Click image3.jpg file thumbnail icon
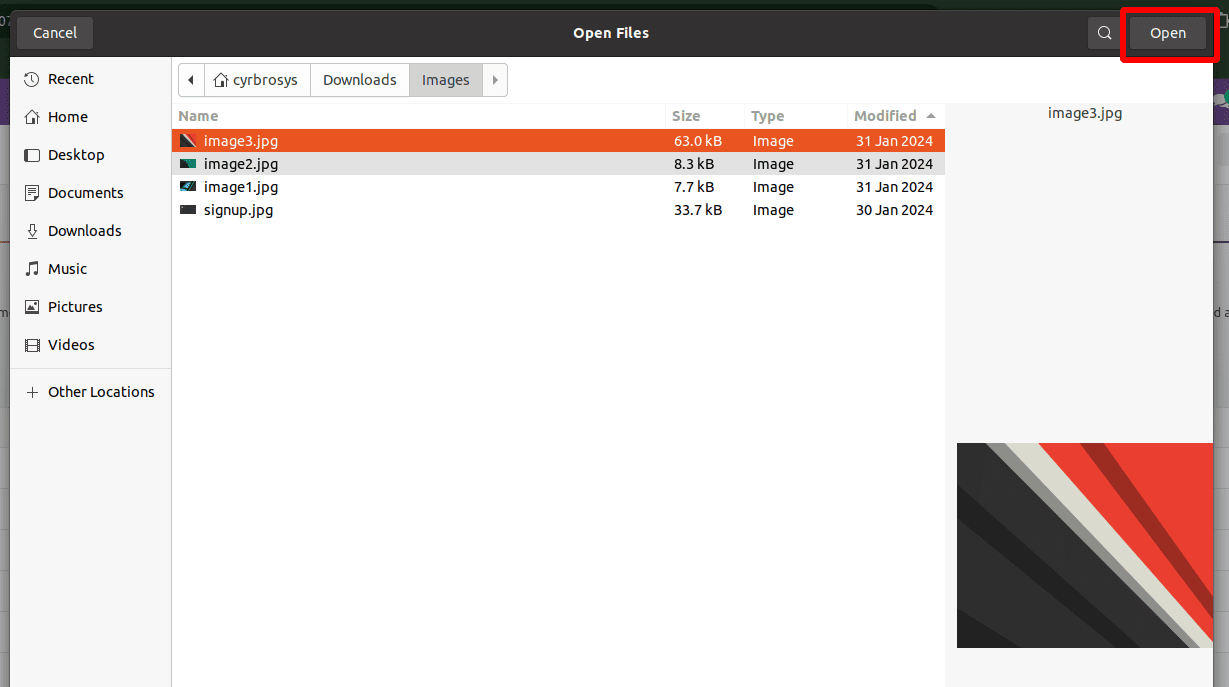The image size is (1229, 687). [188, 141]
